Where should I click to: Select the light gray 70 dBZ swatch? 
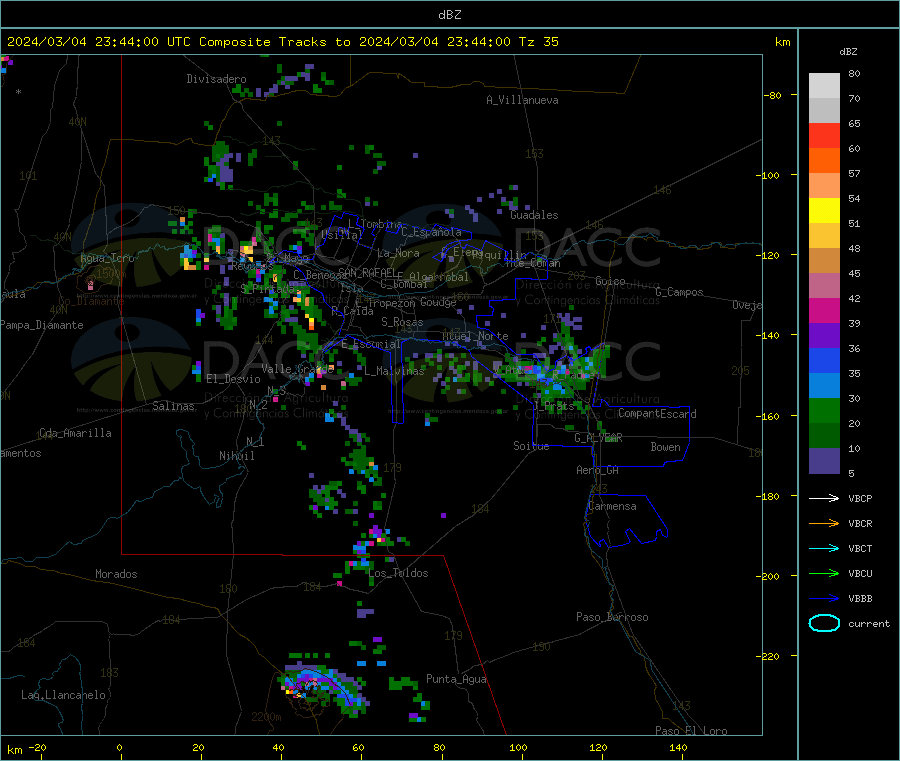point(824,86)
